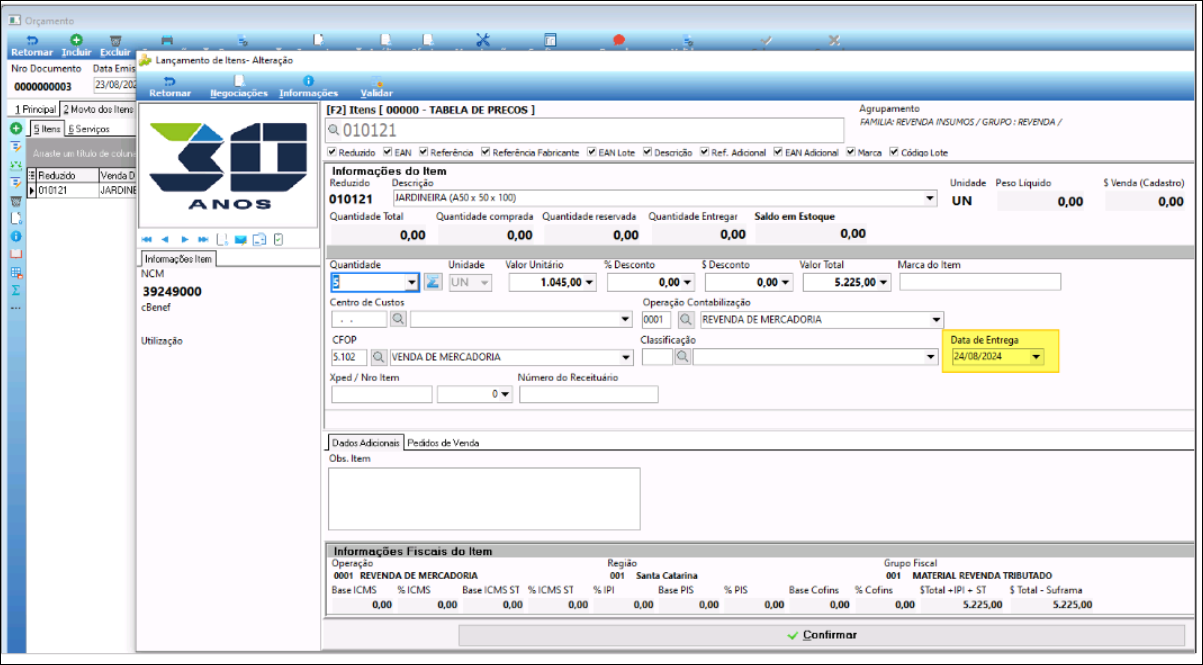Expand the VENDA DE MERCADORIA CFOP dropdown
The height and width of the screenshot is (665, 1203).
click(x=625, y=357)
